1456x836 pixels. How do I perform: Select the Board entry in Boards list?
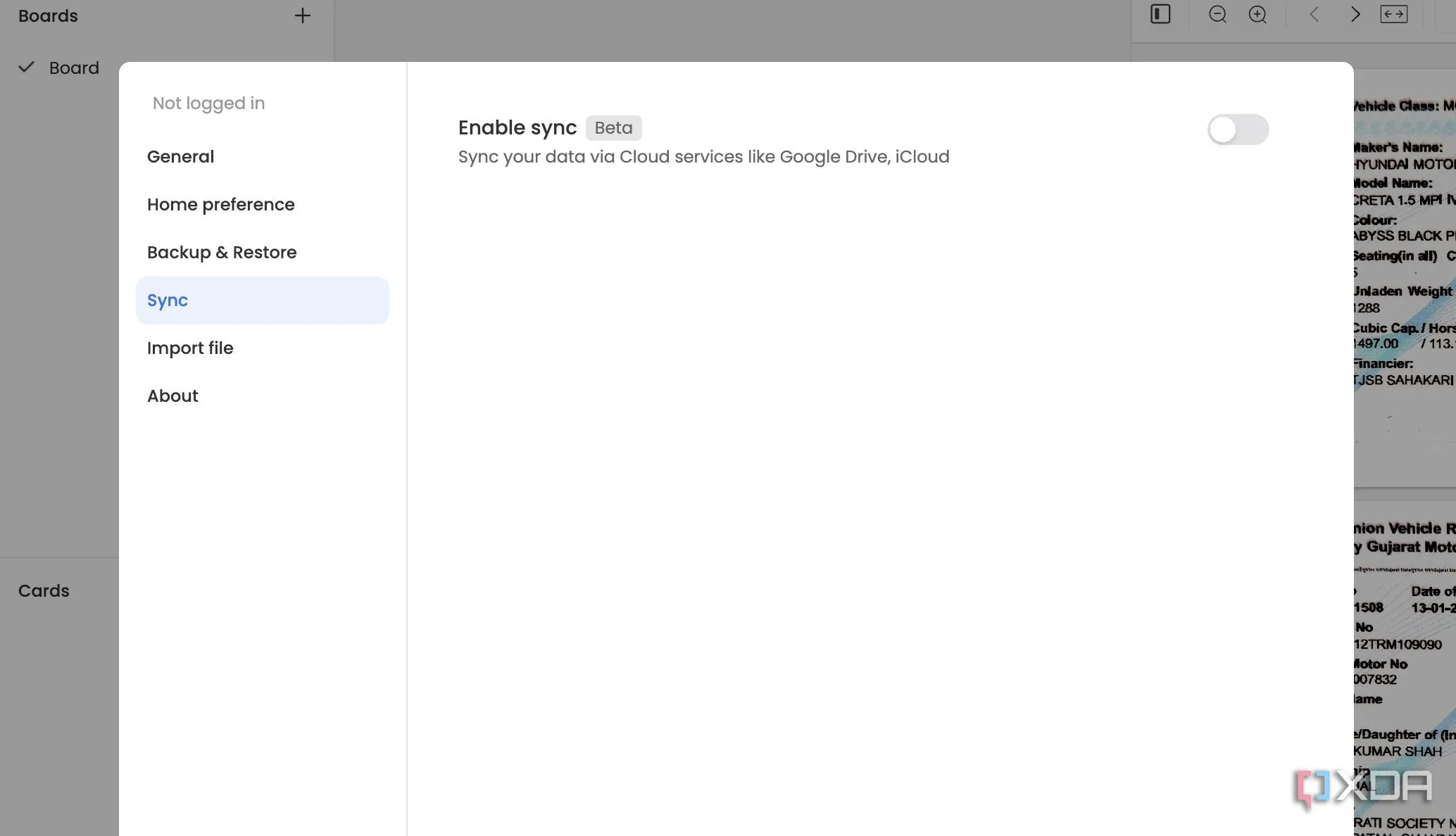[x=74, y=68]
